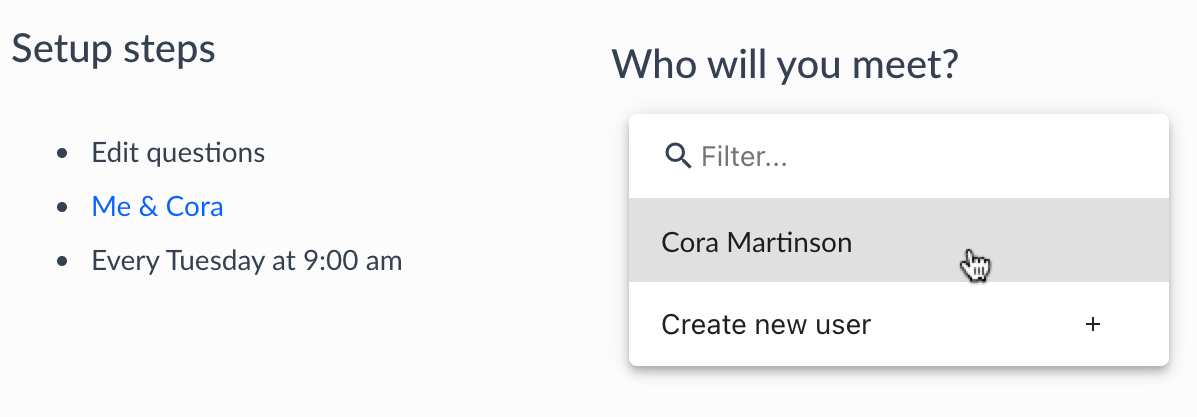Choose the Create new user option

pyautogui.click(x=766, y=325)
